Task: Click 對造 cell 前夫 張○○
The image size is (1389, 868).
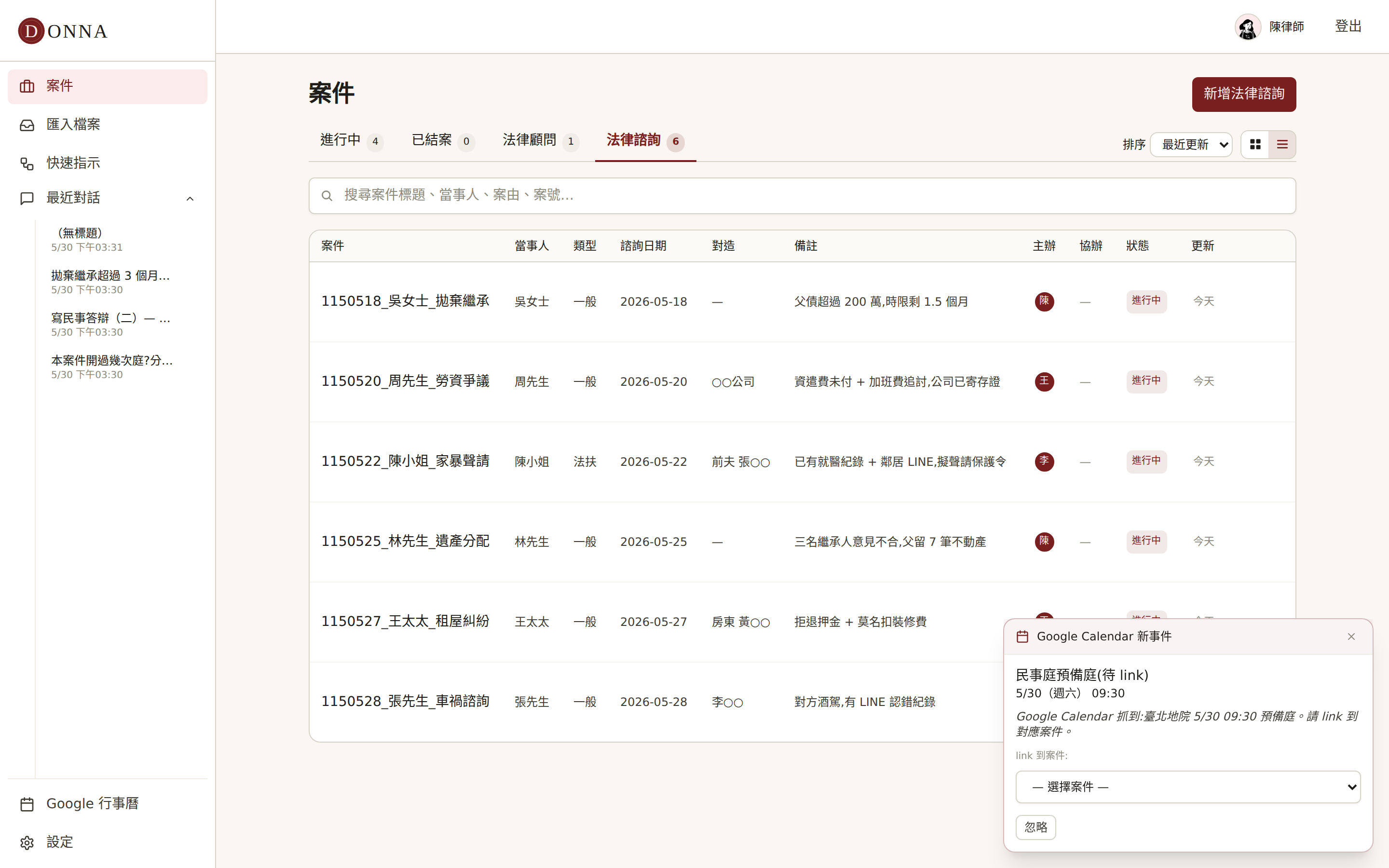Action: [740, 462]
